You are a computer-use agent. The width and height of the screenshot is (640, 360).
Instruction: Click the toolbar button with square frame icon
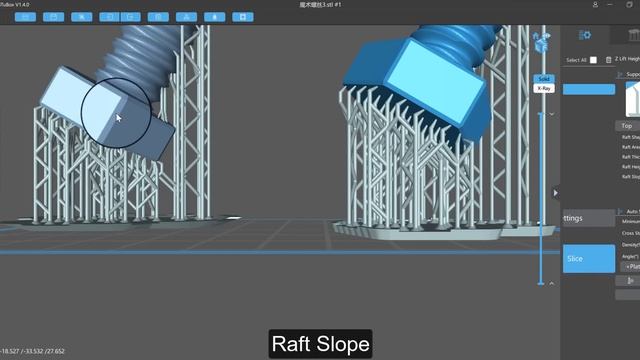pyautogui.click(x=242, y=17)
